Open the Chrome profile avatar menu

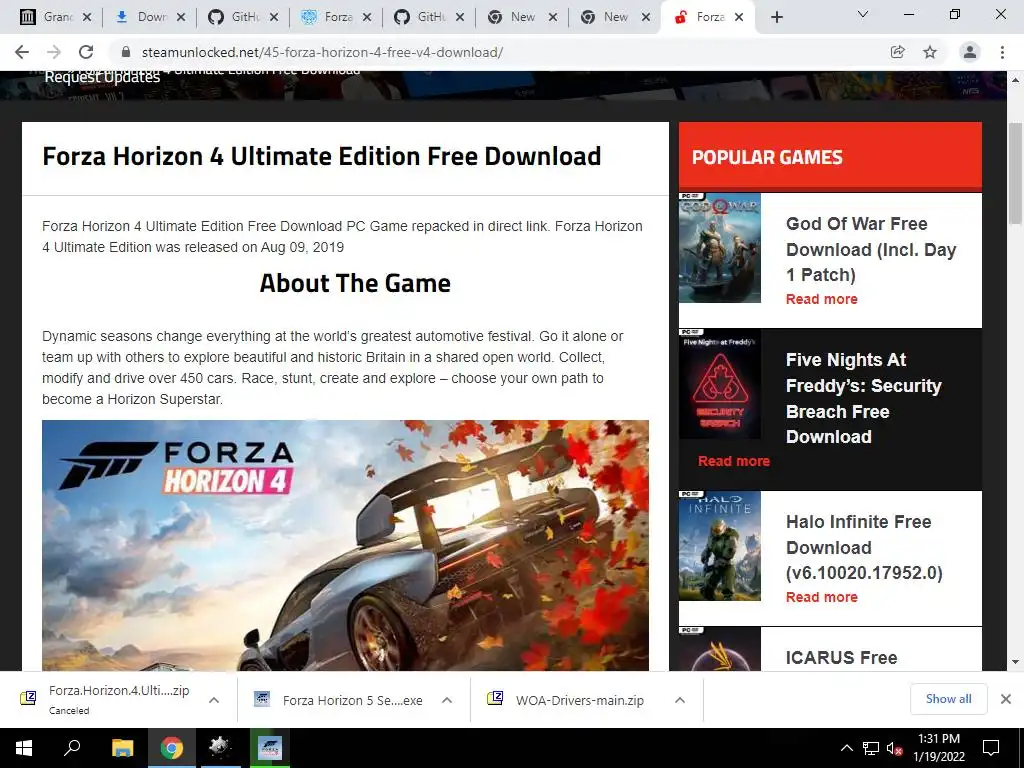pos(970,52)
